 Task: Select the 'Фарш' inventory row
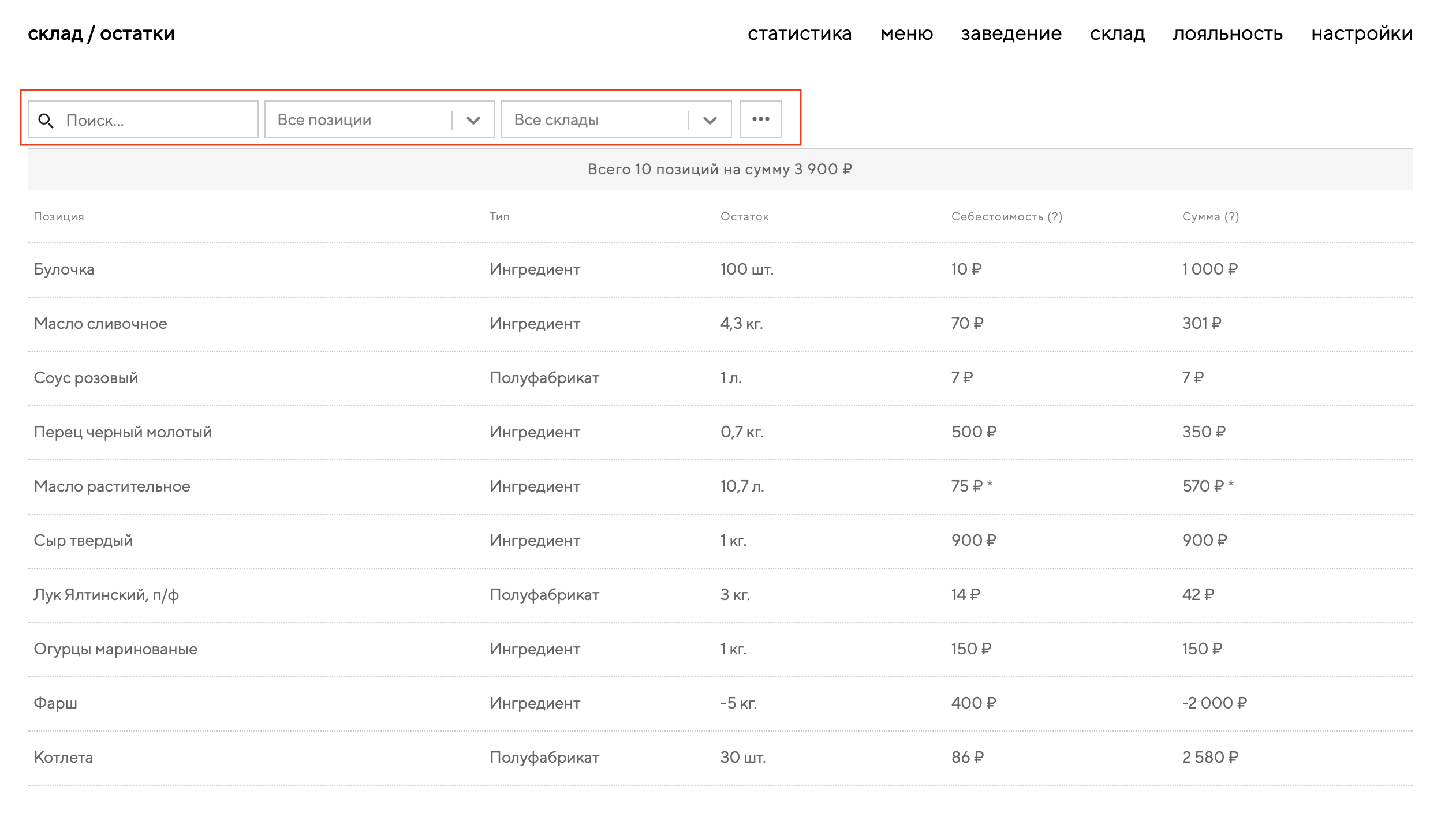click(x=55, y=703)
